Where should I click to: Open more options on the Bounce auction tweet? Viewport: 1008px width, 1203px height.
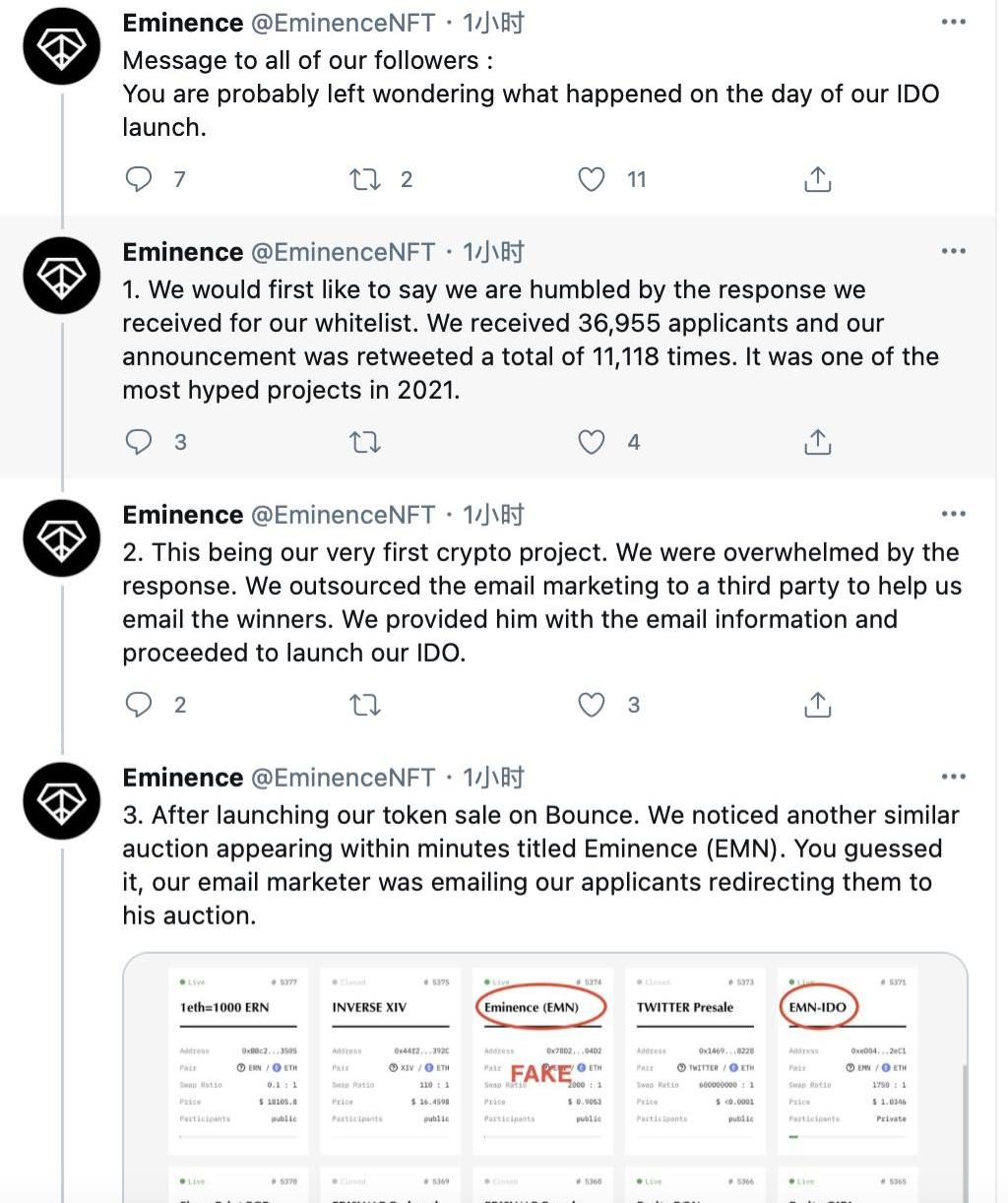(953, 778)
